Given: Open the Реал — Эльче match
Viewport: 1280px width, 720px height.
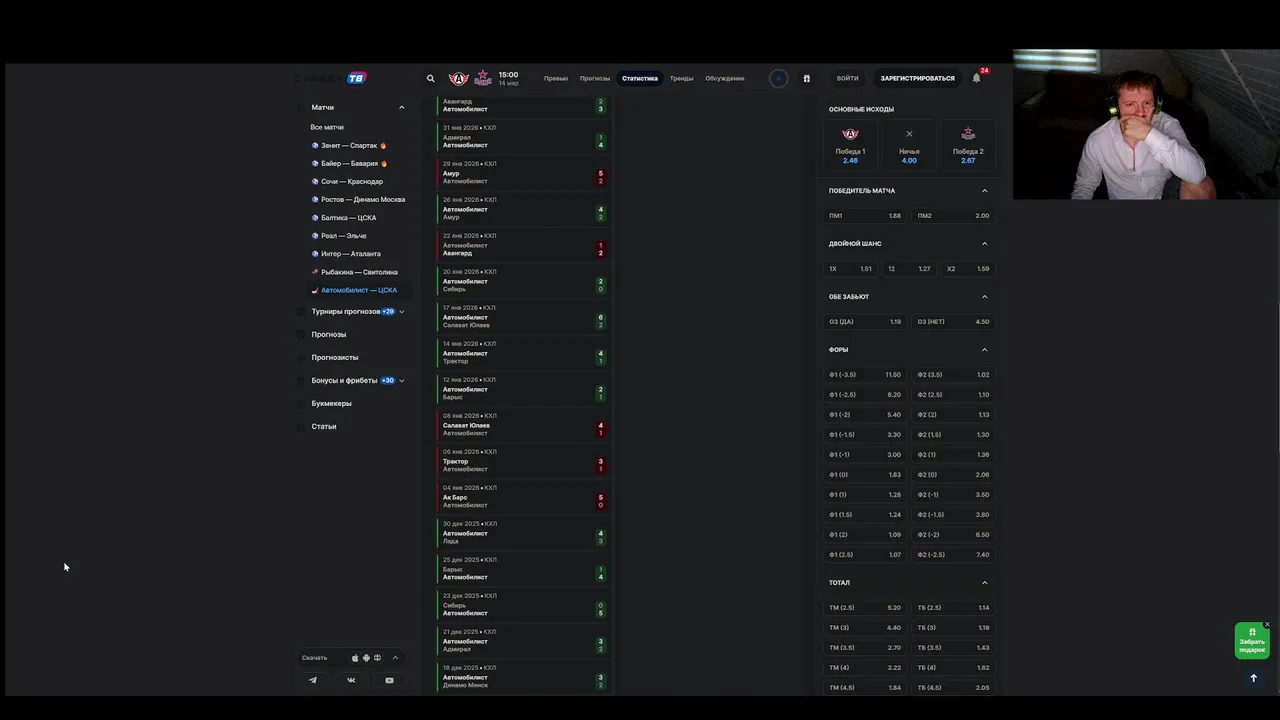Looking at the screenshot, I should (339, 235).
